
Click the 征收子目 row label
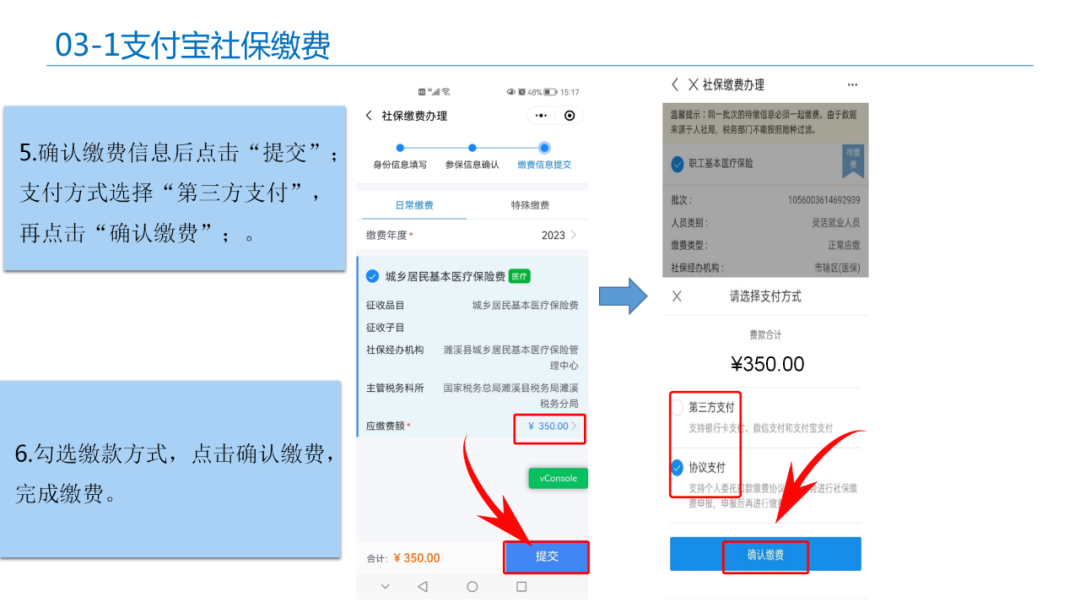[x=385, y=327]
